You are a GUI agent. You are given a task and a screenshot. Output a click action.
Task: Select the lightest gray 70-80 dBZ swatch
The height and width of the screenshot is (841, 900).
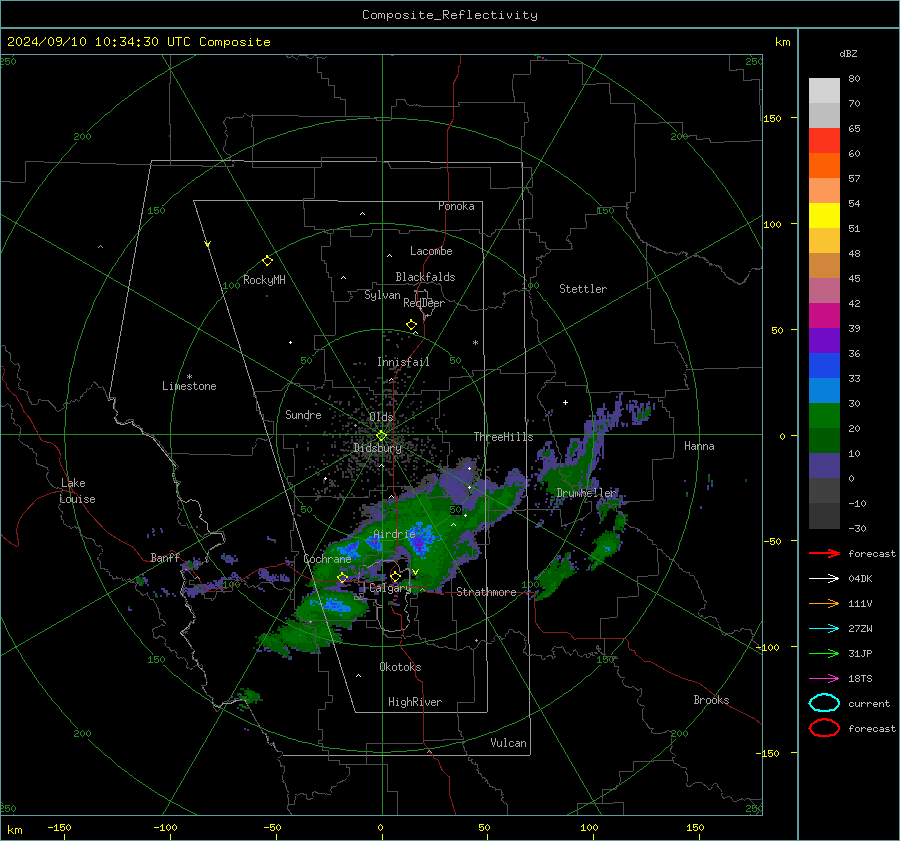click(x=824, y=90)
